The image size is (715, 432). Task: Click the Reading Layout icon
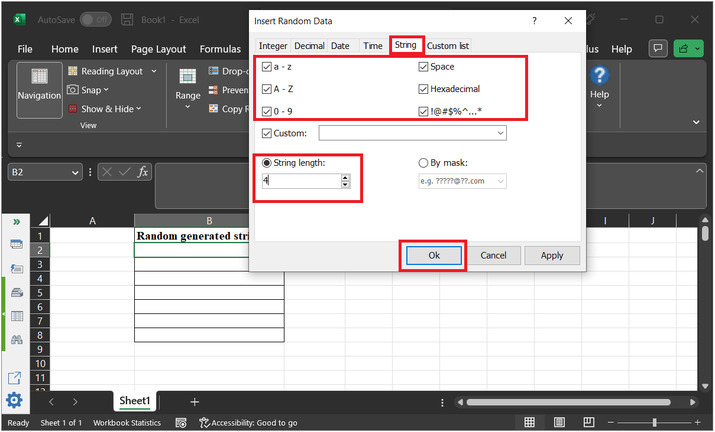pyautogui.click(x=73, y=71)
